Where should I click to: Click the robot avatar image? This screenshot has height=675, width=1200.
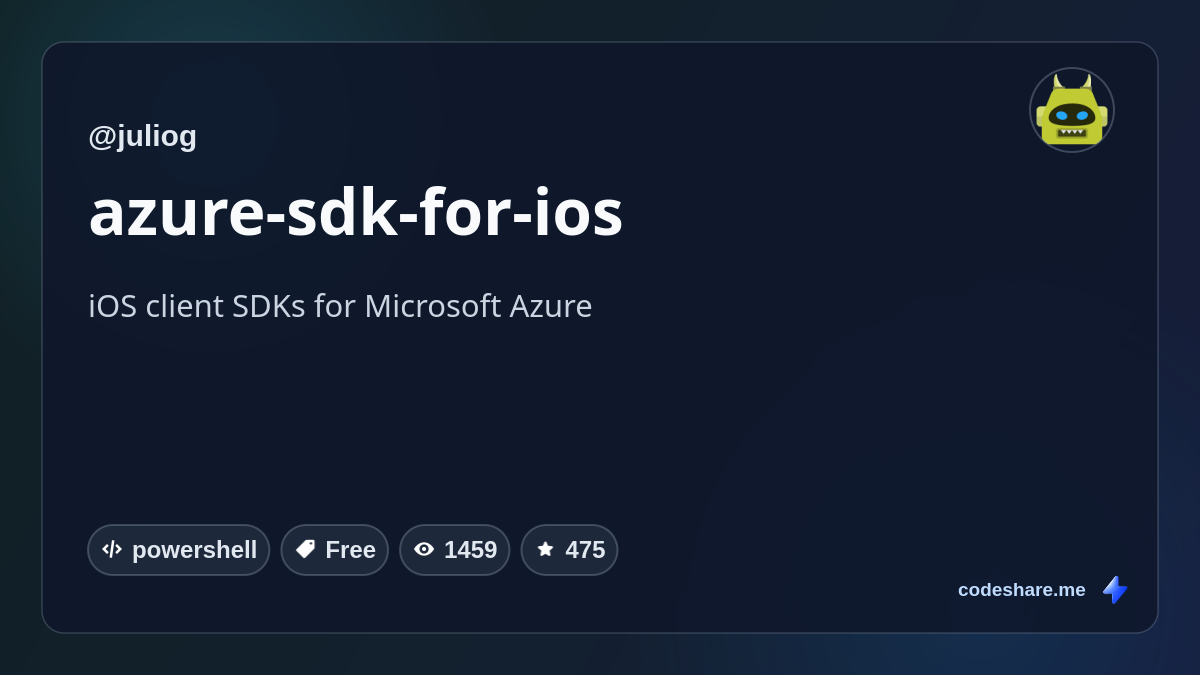tap(1072, 110)
